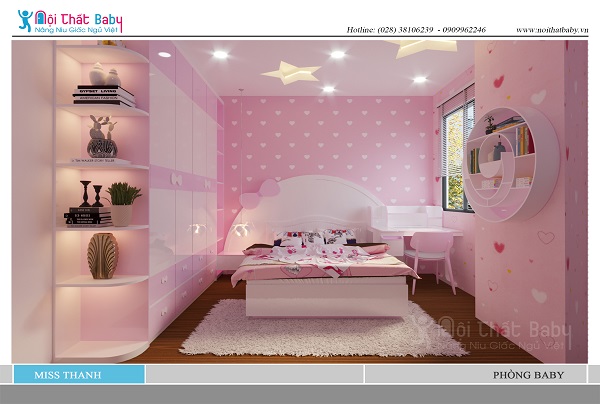Open the www.noithatbaby.vn link
This screenshot has height=404, width=600.
pos(552,30)
